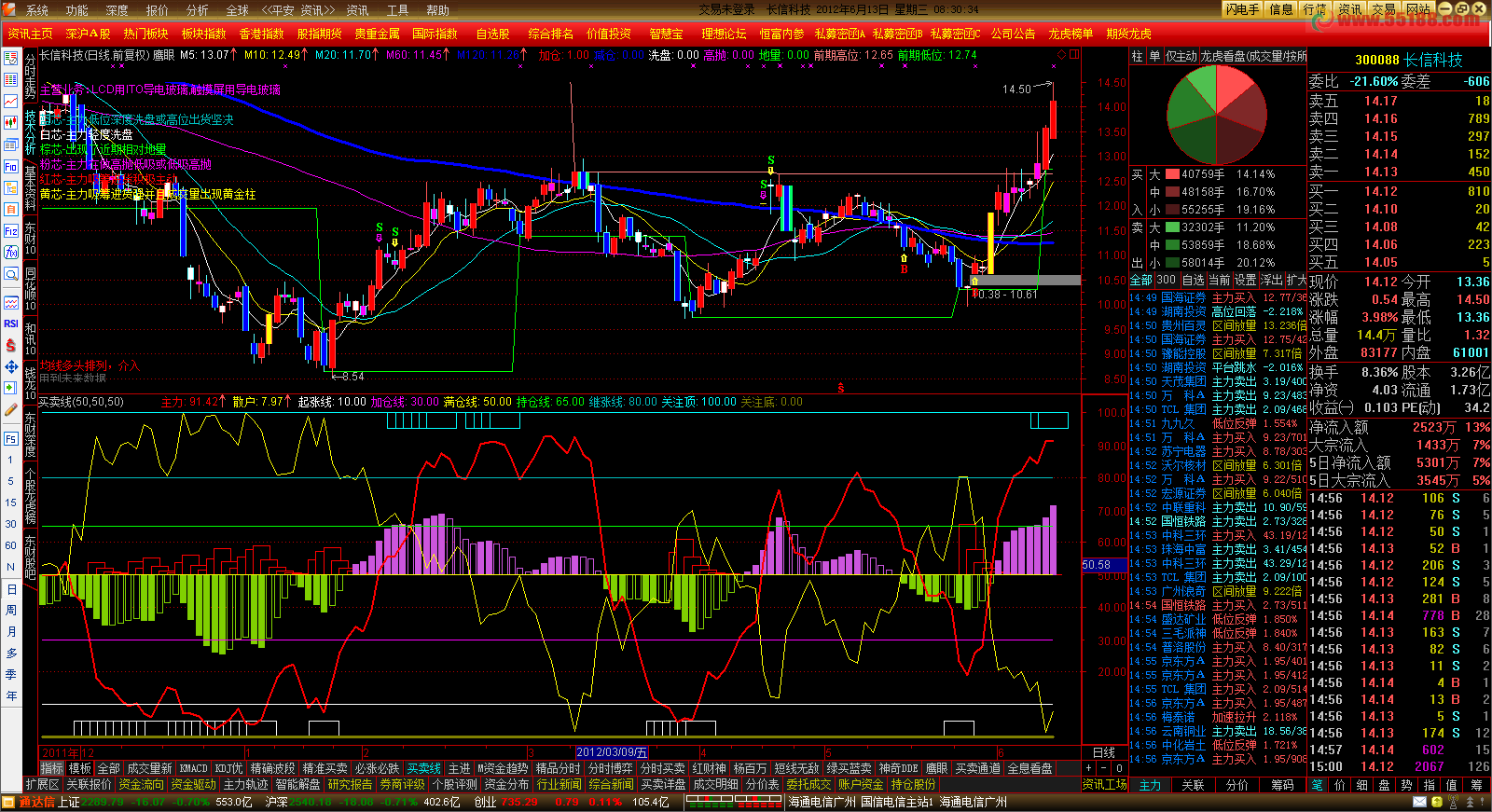Click the small square box at chart top-right
The image size is (1492, 812).
tap(1073, 54)
